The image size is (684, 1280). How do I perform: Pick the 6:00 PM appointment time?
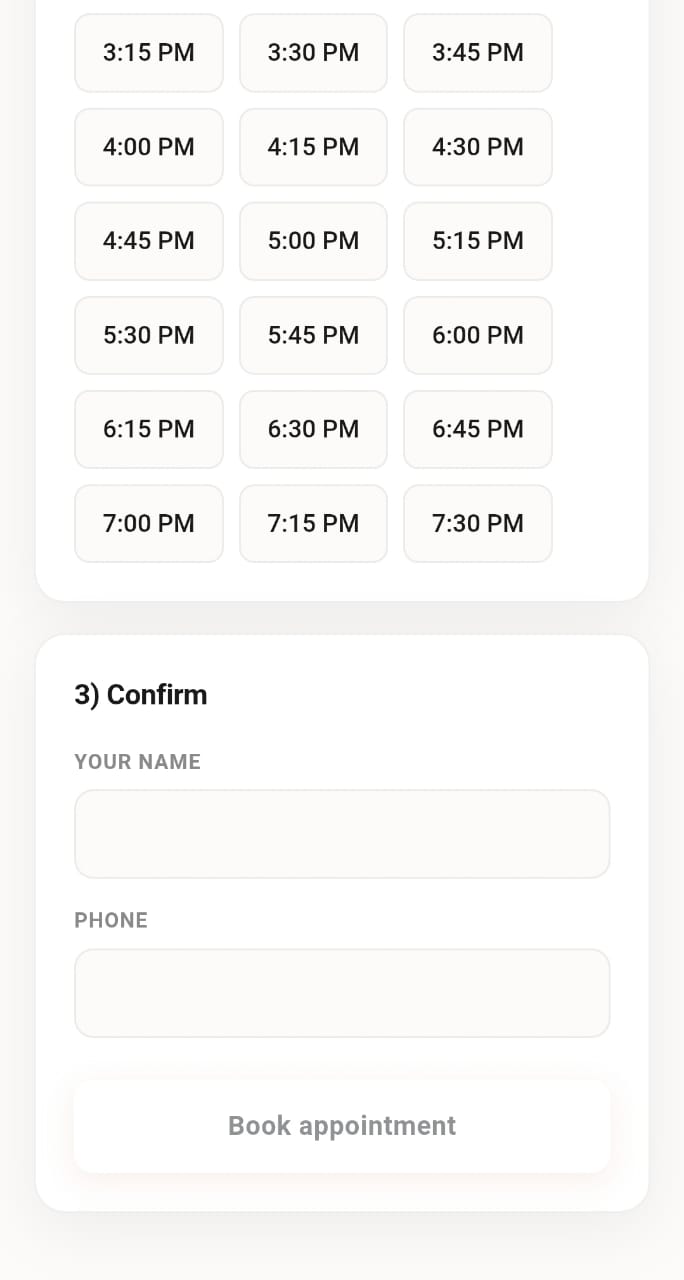(477, 334)
